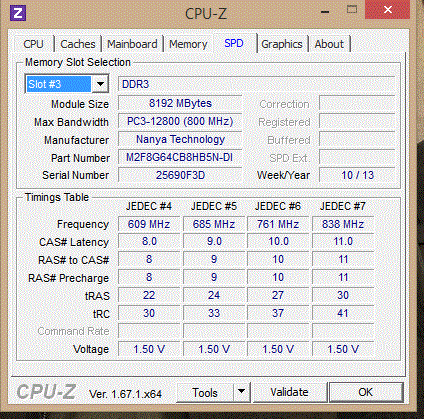Open the Graphics tab
This screenshot has width=424, height=419.
point(282,44)
